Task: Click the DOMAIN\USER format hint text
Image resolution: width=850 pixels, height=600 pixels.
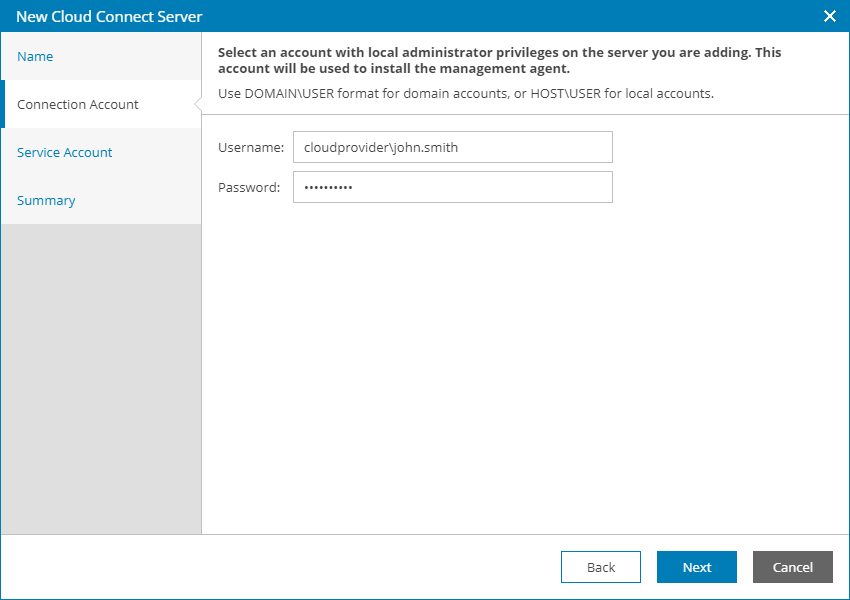Action: [466, 94]
